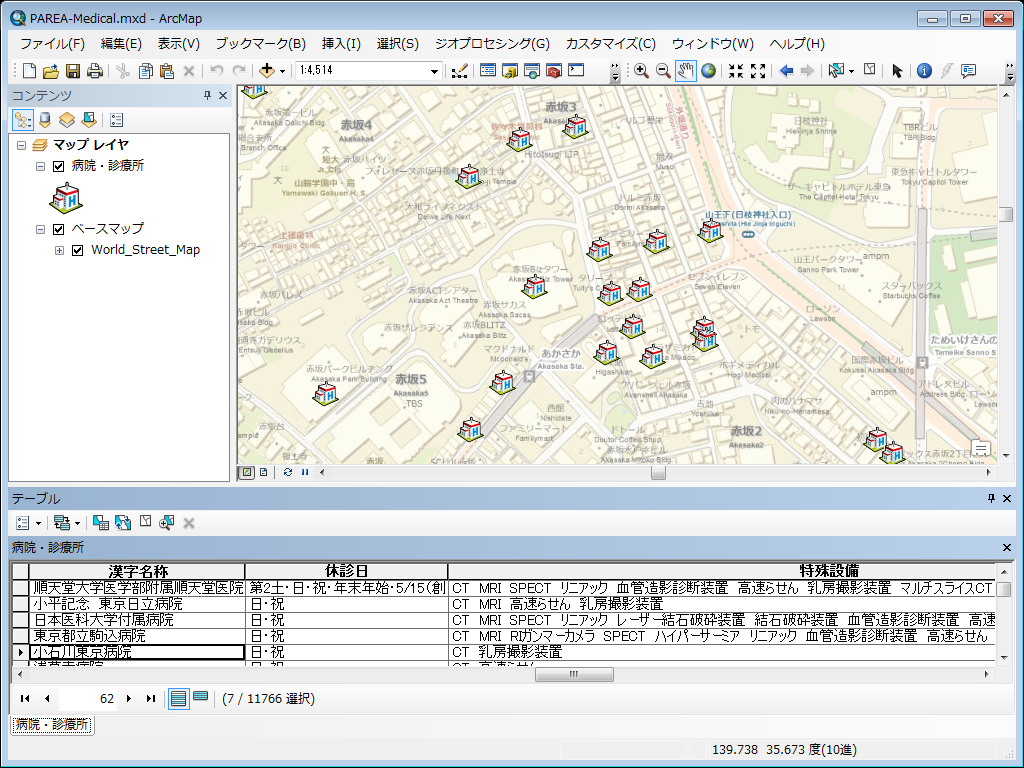The width and height of the screenshot is (1024, 768).
Task: Click Fixed Zoom In arrows
Action: (x=736, y=71)
